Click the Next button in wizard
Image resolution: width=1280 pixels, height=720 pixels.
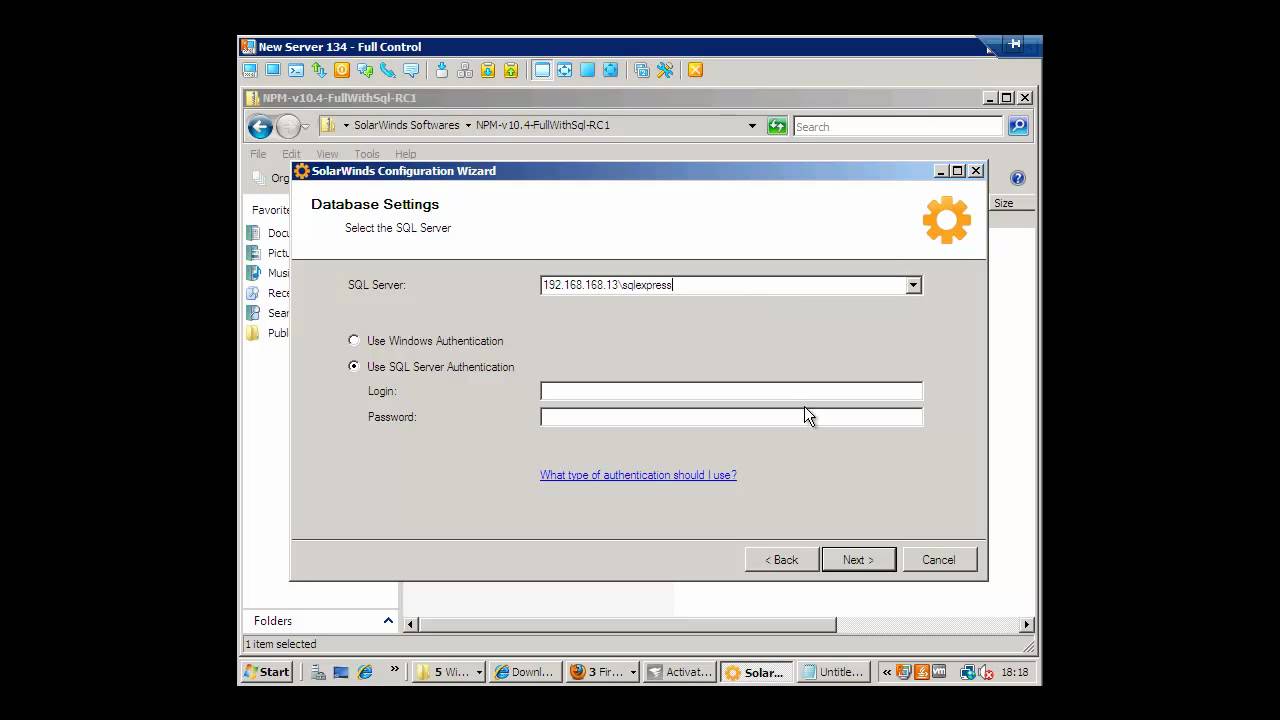[858, 560]
